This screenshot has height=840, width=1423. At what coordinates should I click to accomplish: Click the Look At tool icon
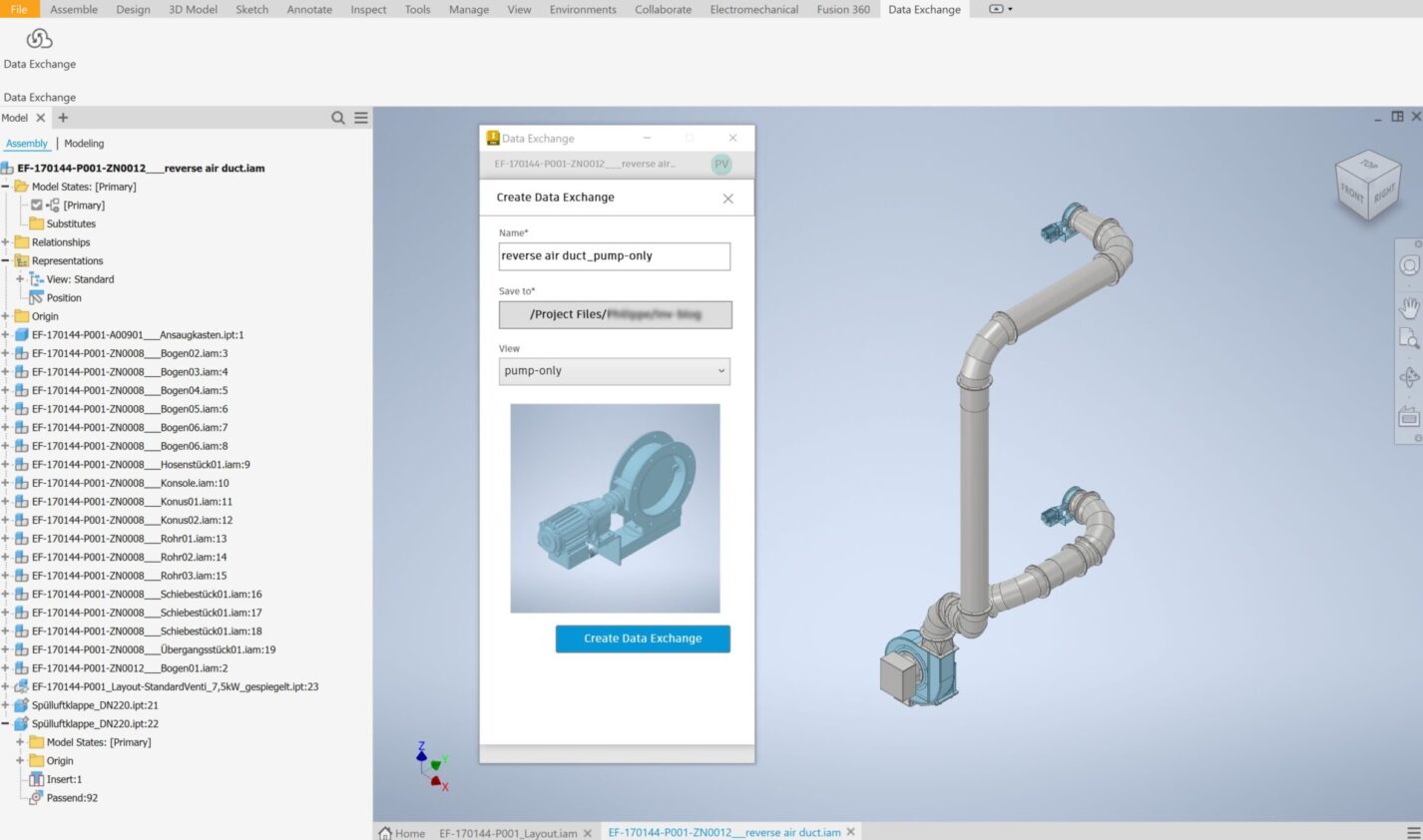[x=1409, y=417]
